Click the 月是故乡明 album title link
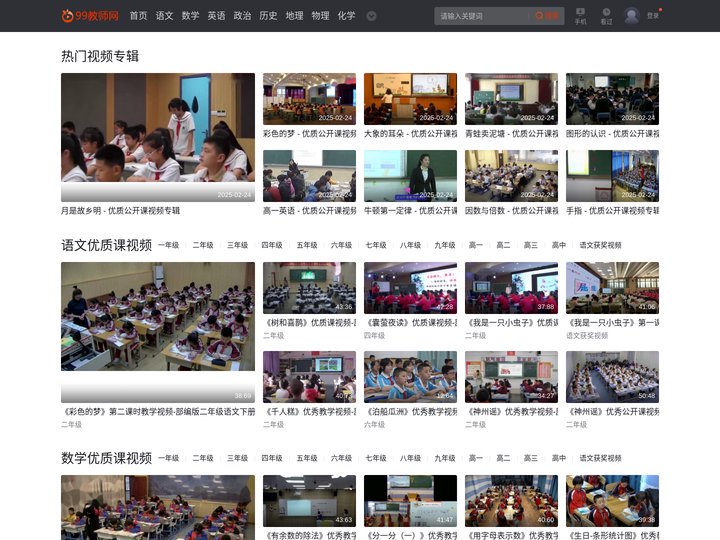This screenshot has width=720, height=540. click(120, 211)
